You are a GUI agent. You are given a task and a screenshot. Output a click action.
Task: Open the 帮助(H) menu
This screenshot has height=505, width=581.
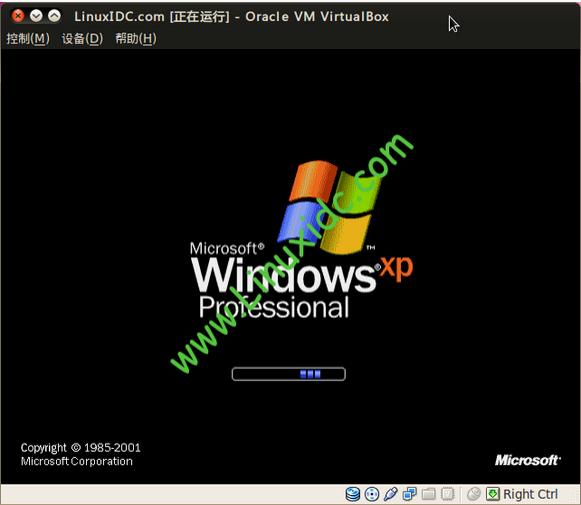136,39
